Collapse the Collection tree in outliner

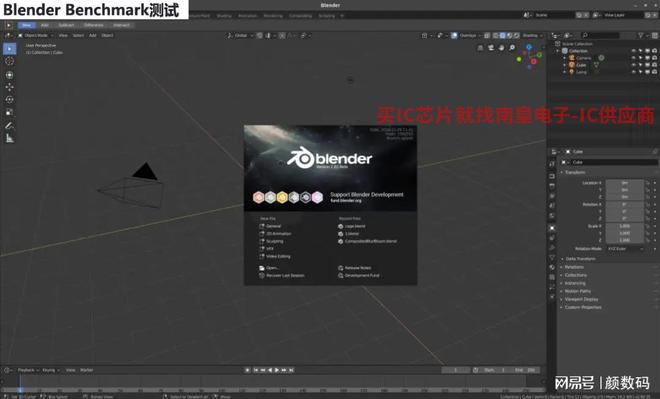[558, 51]
